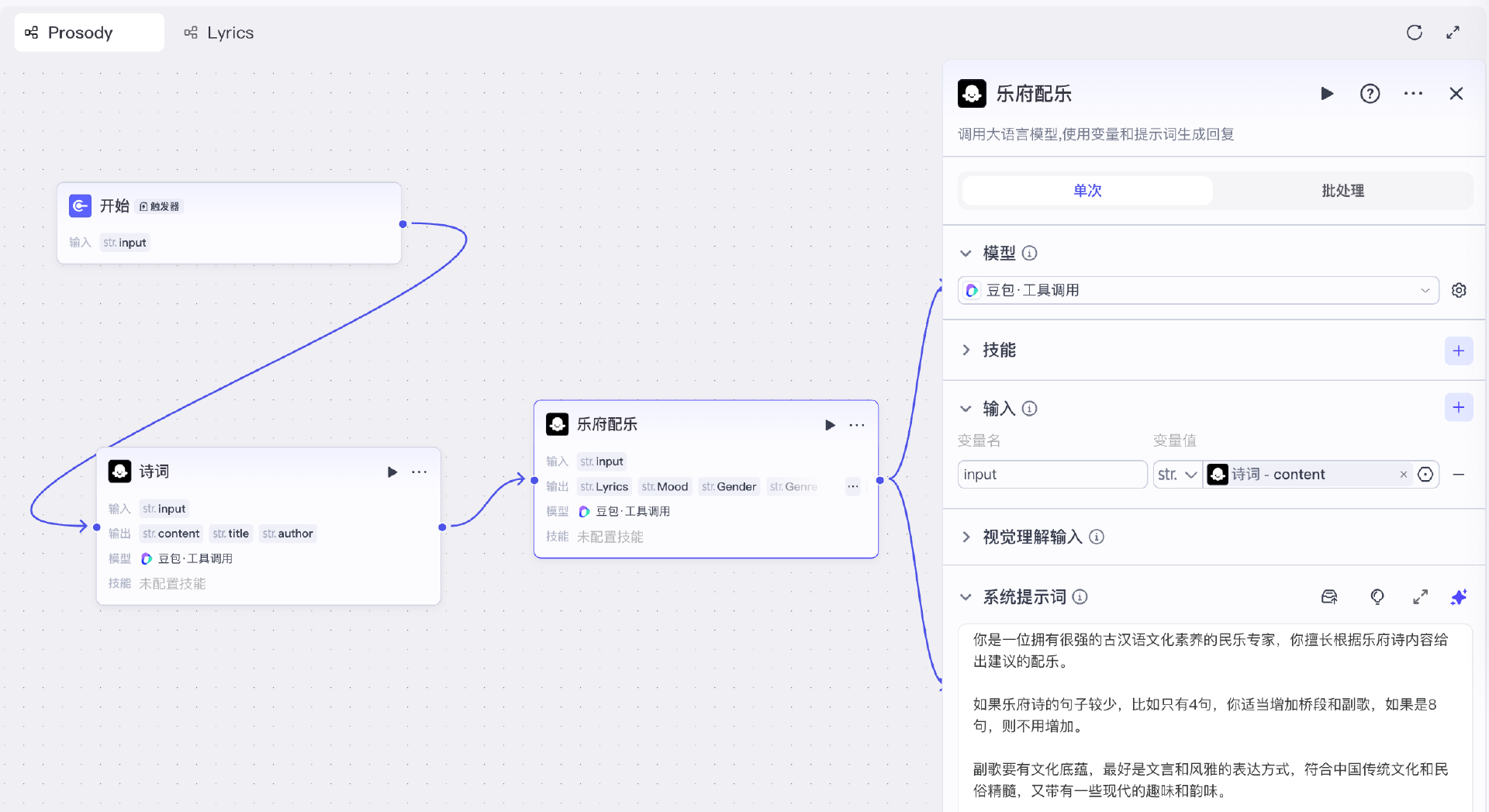Open the prompt library inbox icon
1489x812 pixels.
pos(1328,596)
